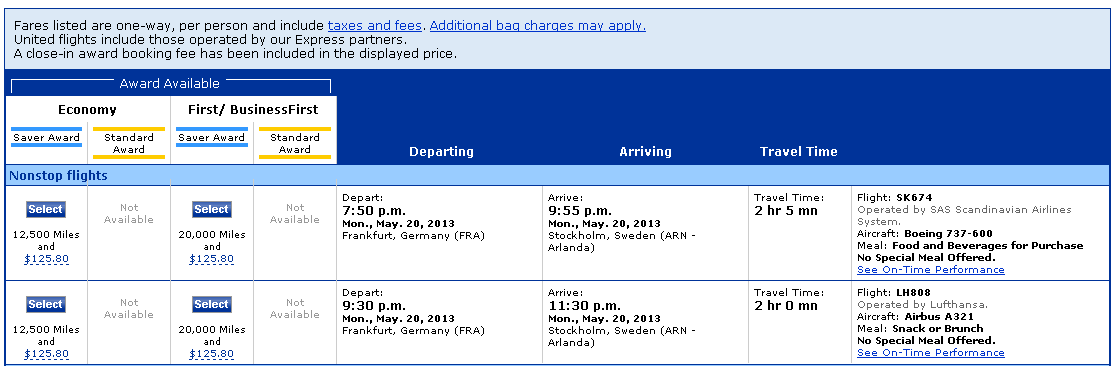This screenshot has height=366, width=1114.
Task: Open Additional bag charges may apply link
Action: pyautogui.click(x=538, y=26)
